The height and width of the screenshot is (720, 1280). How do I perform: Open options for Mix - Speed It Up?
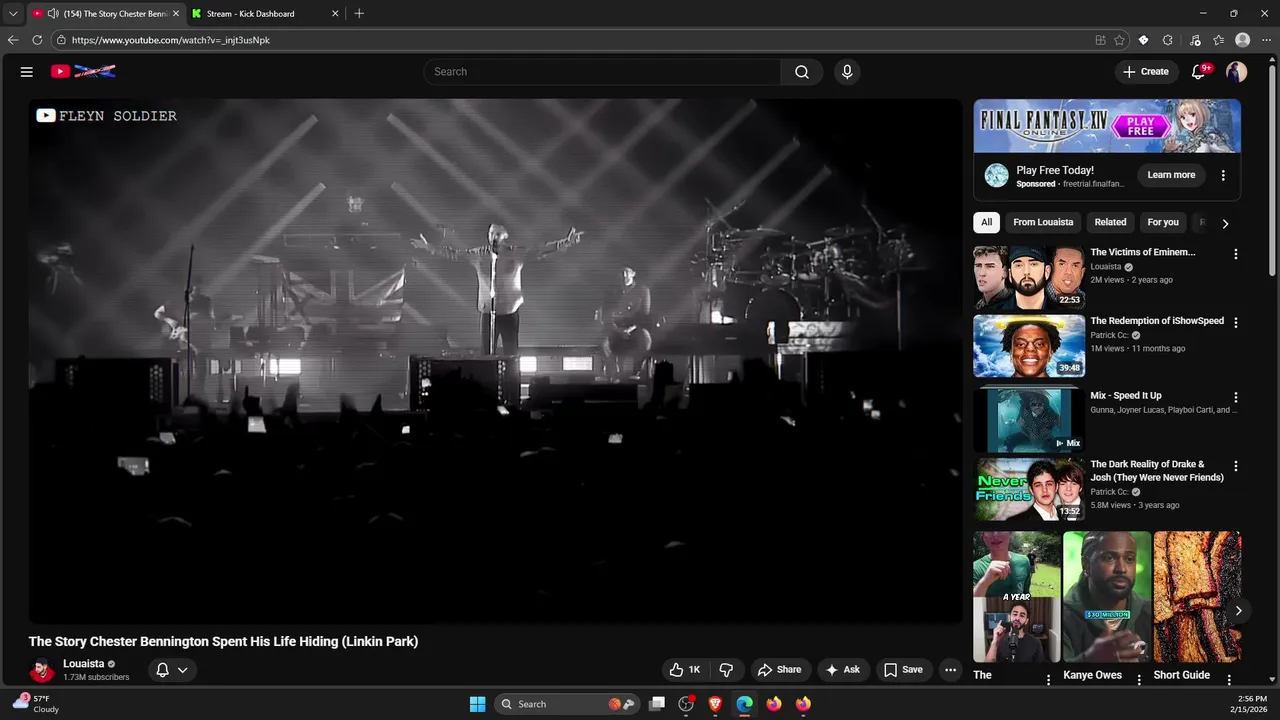(1236, 397)
